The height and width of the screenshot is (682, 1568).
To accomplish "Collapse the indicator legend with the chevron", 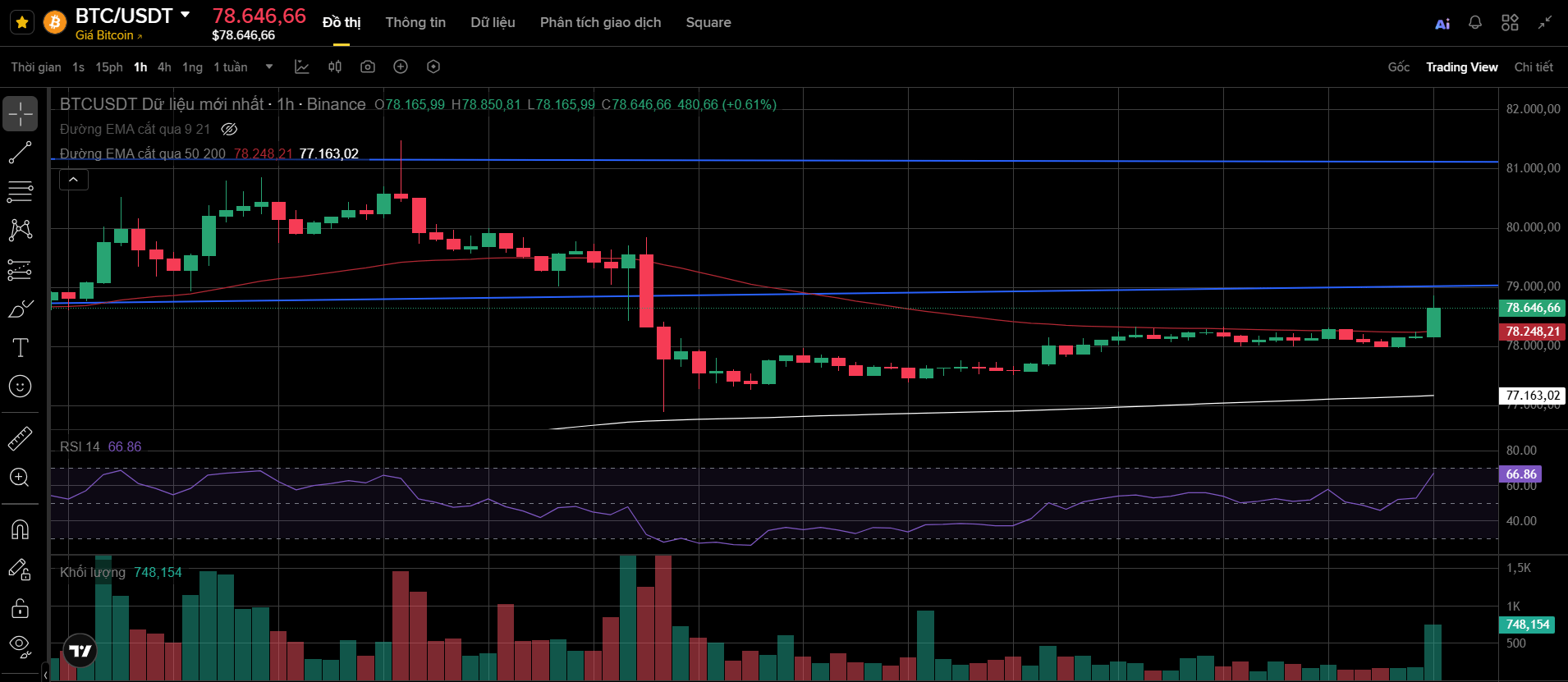I will point(74,179).
